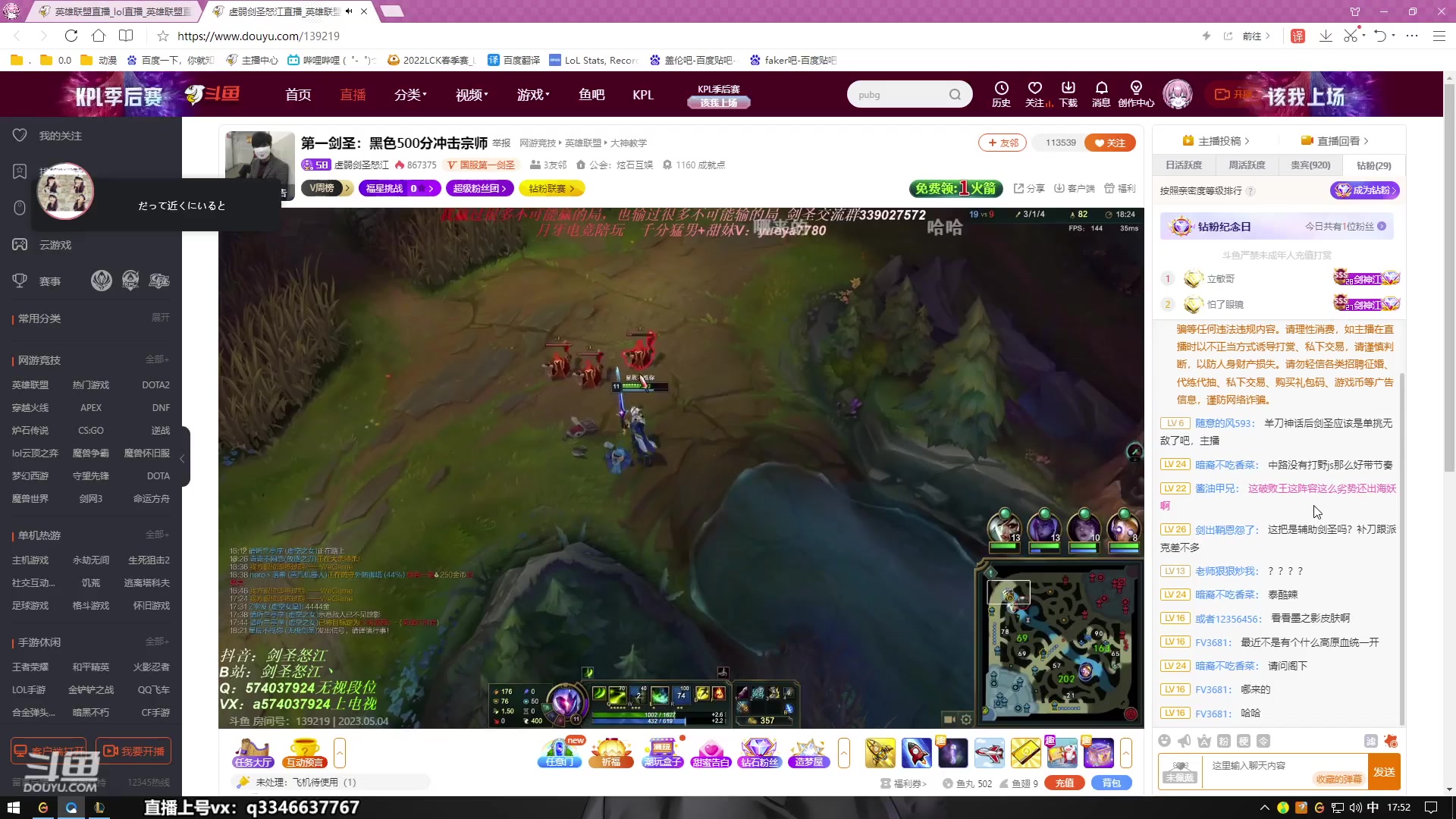Open the emoji picker in chat
The width and height of the screenshot is (1456, 819).
point(1165,741)
